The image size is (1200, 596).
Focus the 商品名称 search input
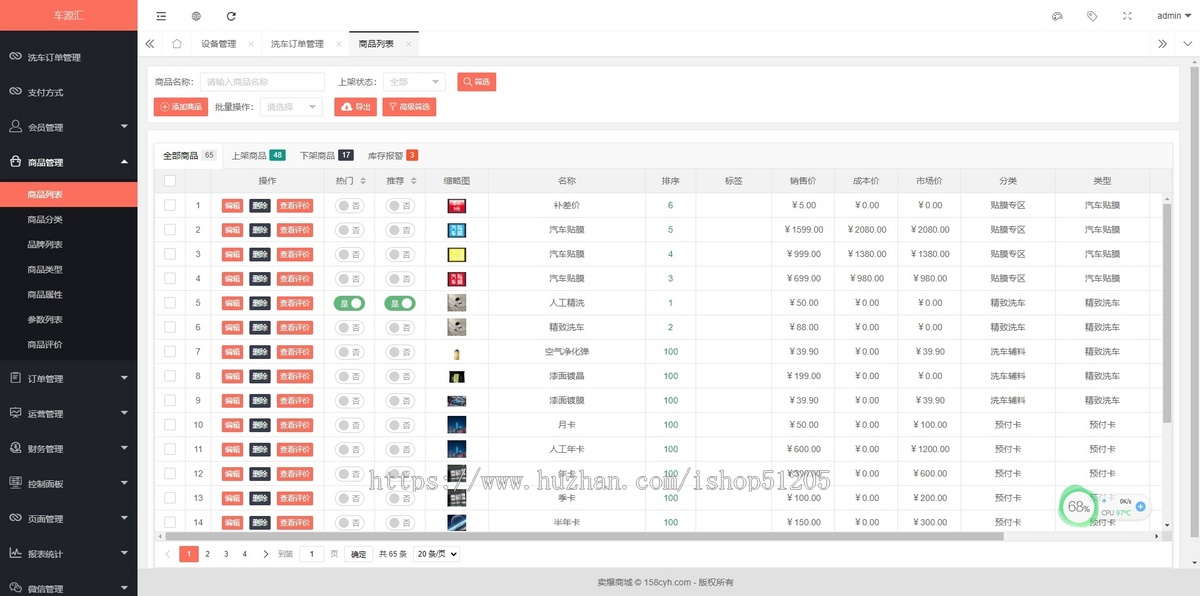click(262, 82)
